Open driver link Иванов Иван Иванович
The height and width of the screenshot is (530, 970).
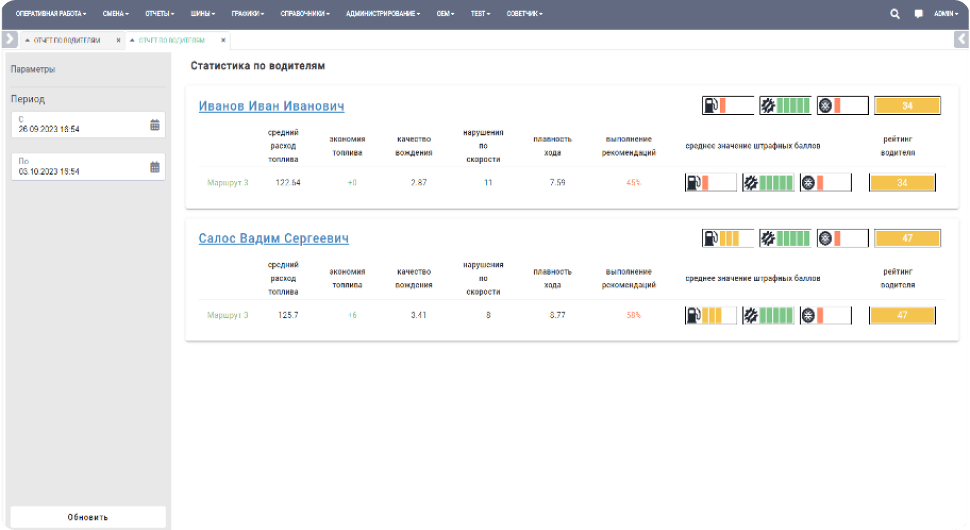(x=271, y=107)
